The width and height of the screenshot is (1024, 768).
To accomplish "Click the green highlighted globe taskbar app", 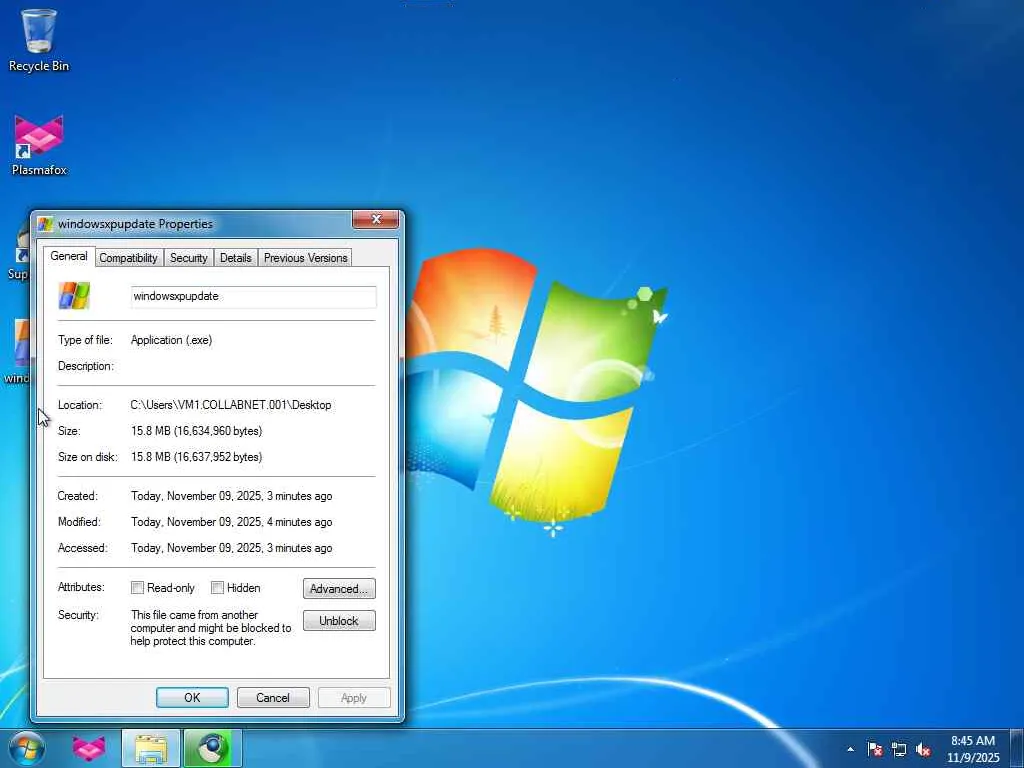I will tap(212, 748).
